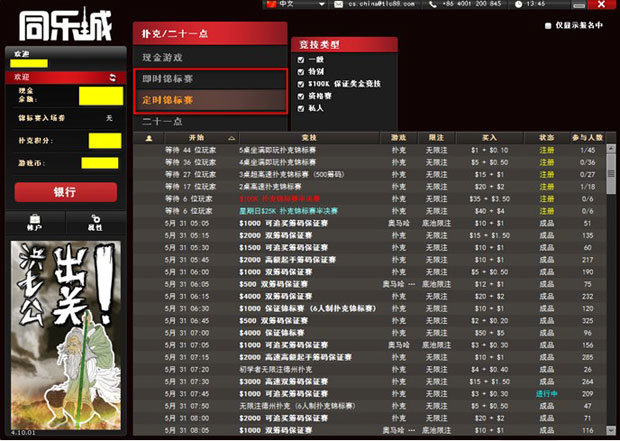Open the 洪七公 出关 promotional banner

pyautogui.click(x=66, y=335)
